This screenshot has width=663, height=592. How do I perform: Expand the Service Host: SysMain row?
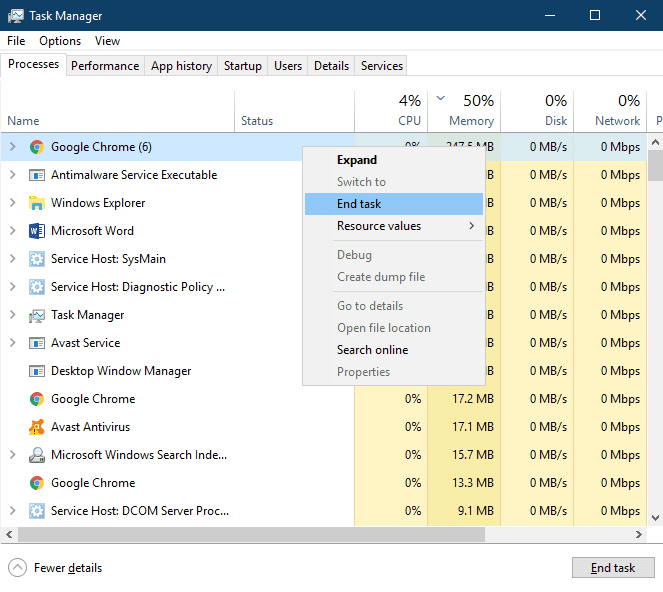pos(13,259)
